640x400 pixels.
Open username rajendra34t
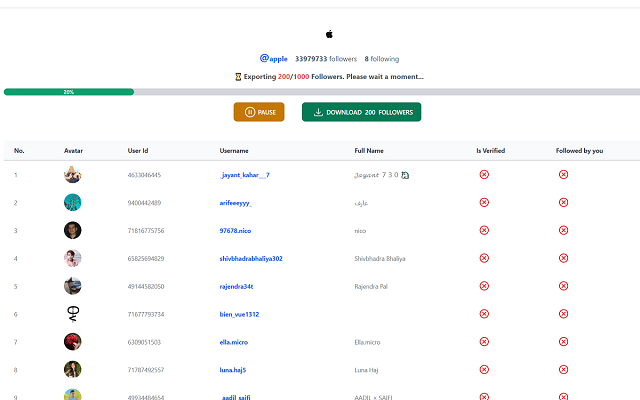click(x=236, y=287)
